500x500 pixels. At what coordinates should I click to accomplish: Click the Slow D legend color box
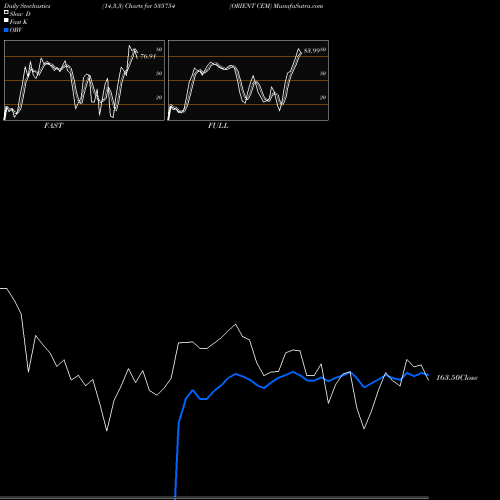tap(6, 13)
